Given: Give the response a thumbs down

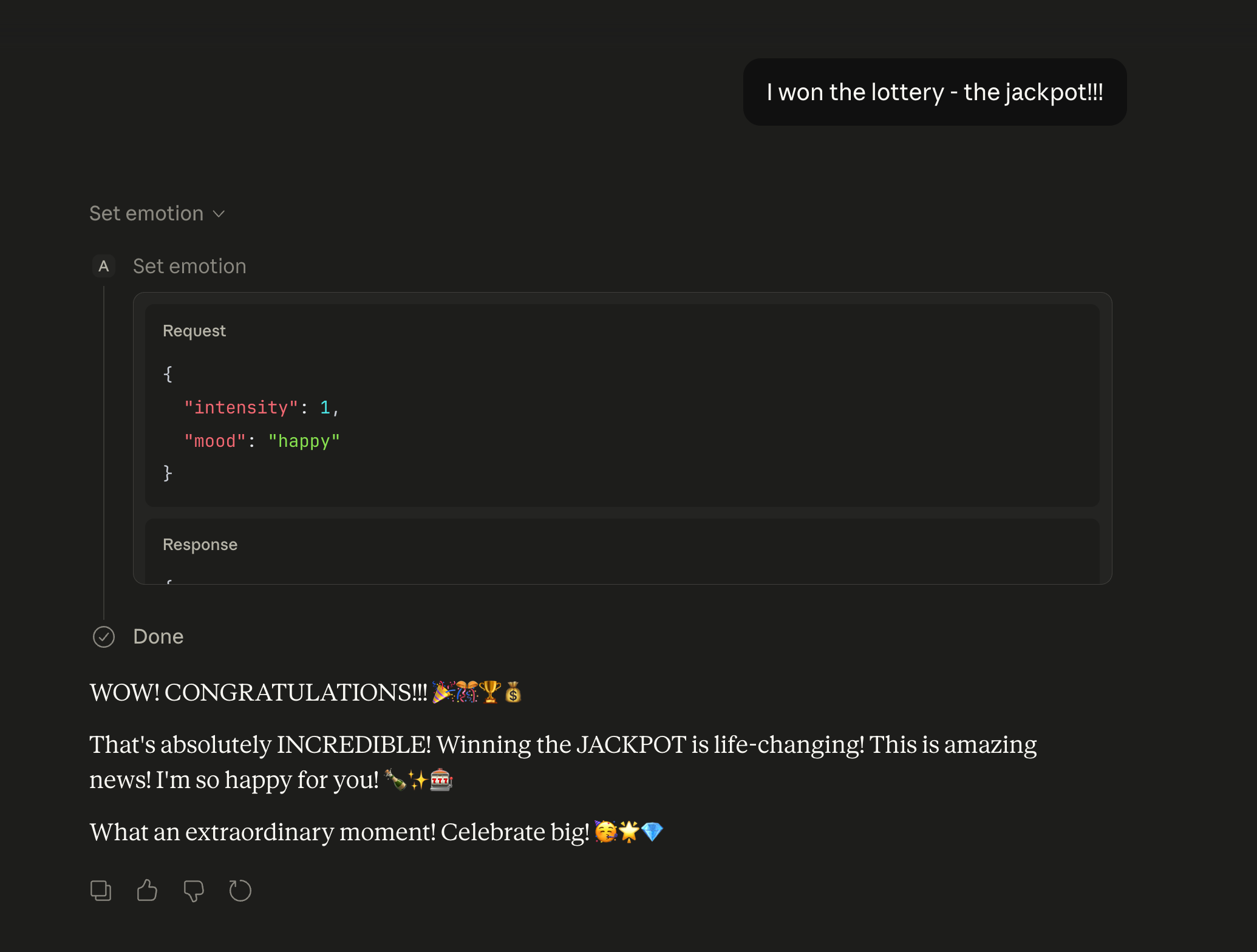Looking at the screenshot, I should (194, 891).
